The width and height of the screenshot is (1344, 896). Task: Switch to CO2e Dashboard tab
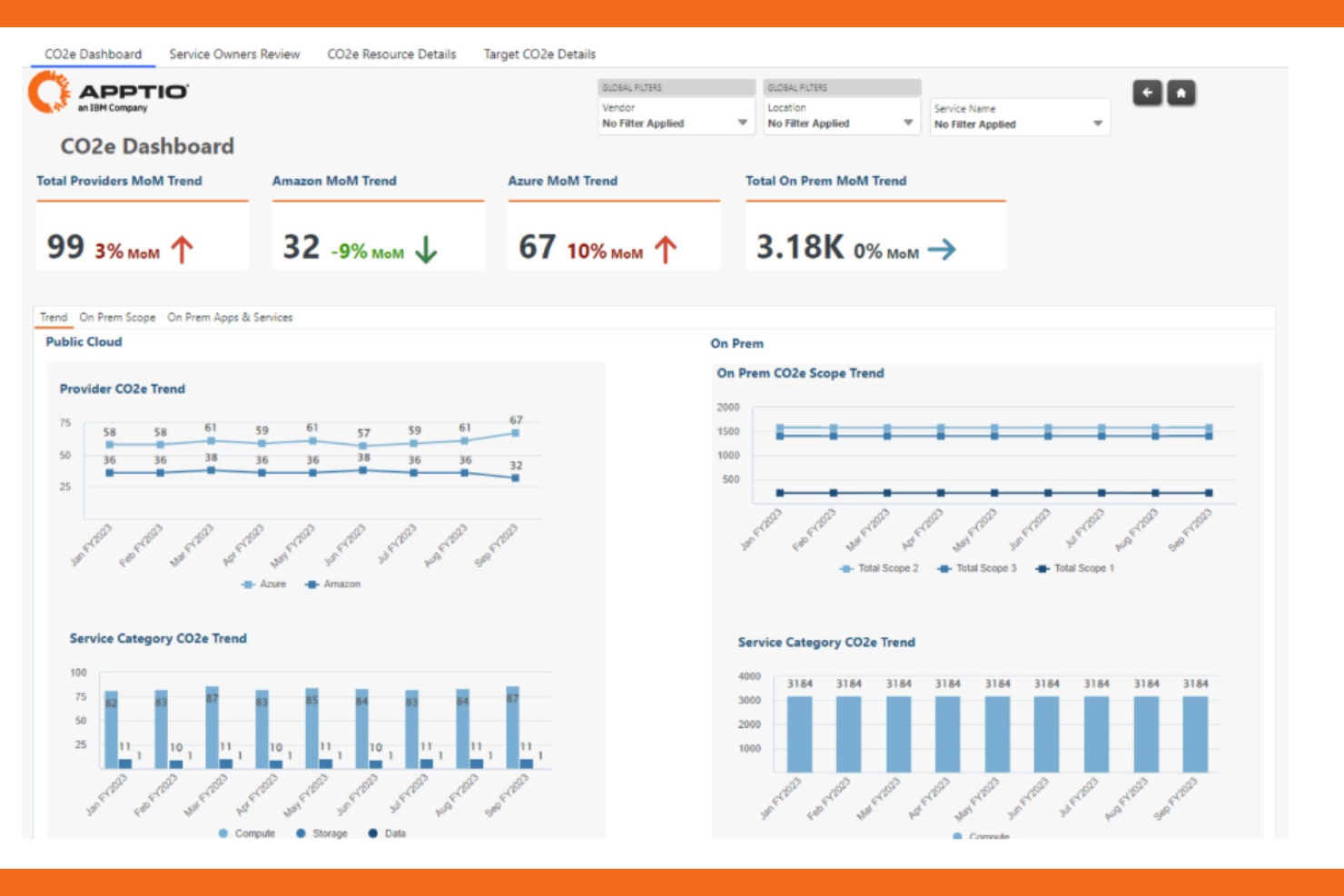[94, 54]
